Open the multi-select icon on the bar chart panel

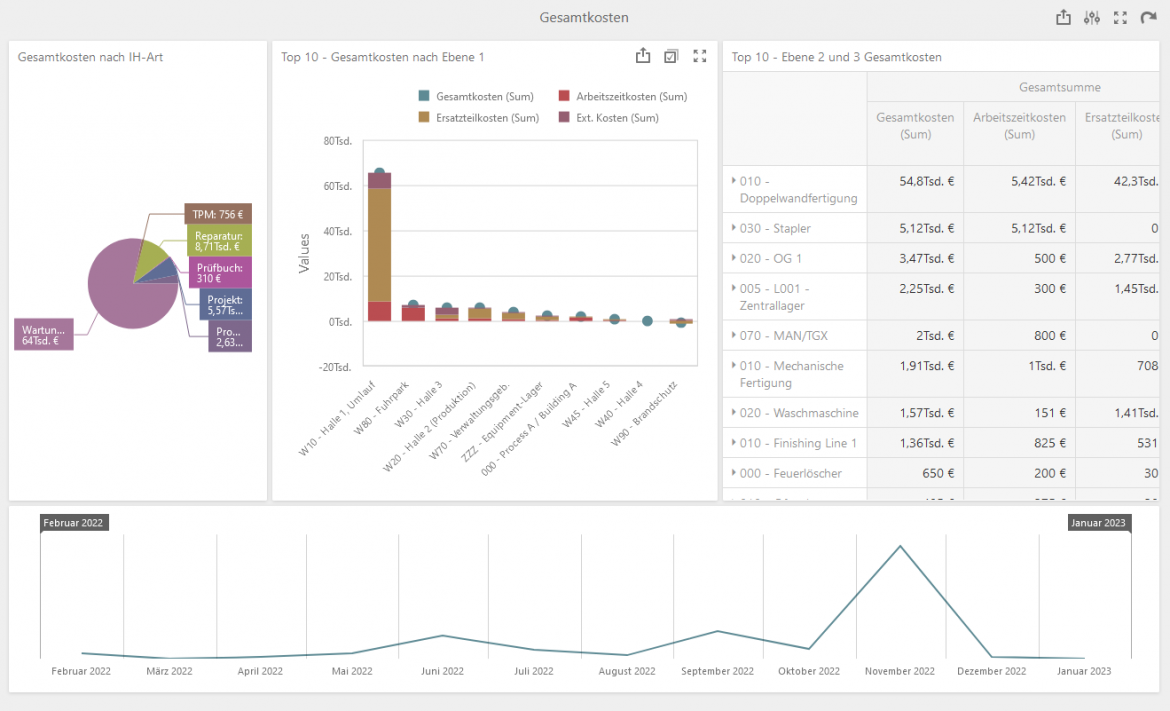tap(671, 56)
